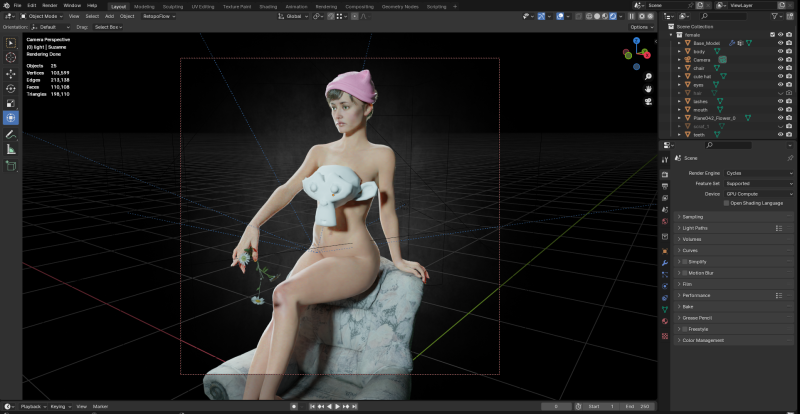The width and height of the screenshot is (800, 414).
Task: Expand the Color Management panel
Action: coord(702,340)
